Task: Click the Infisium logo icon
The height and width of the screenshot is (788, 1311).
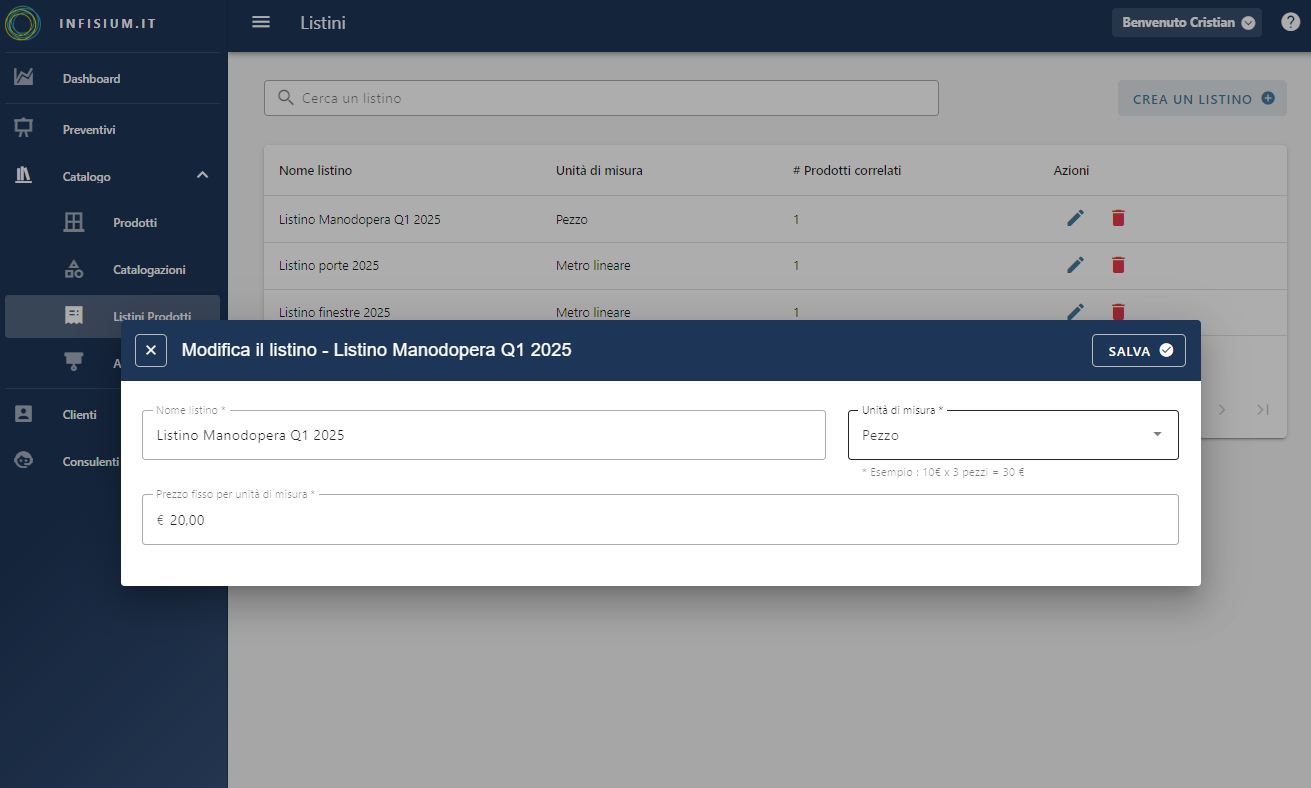Action: coord(23,23)
